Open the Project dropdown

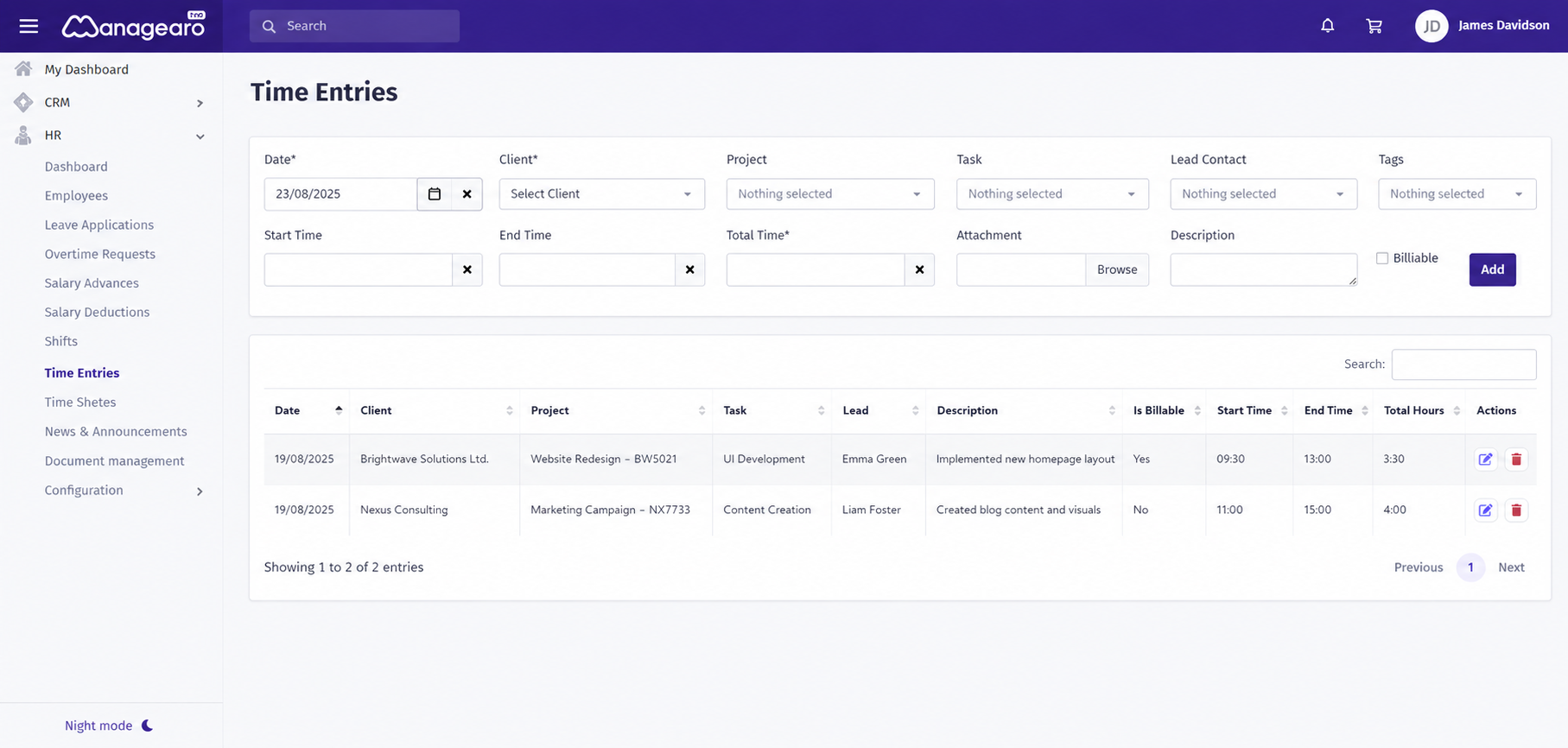tap(830, 194)
